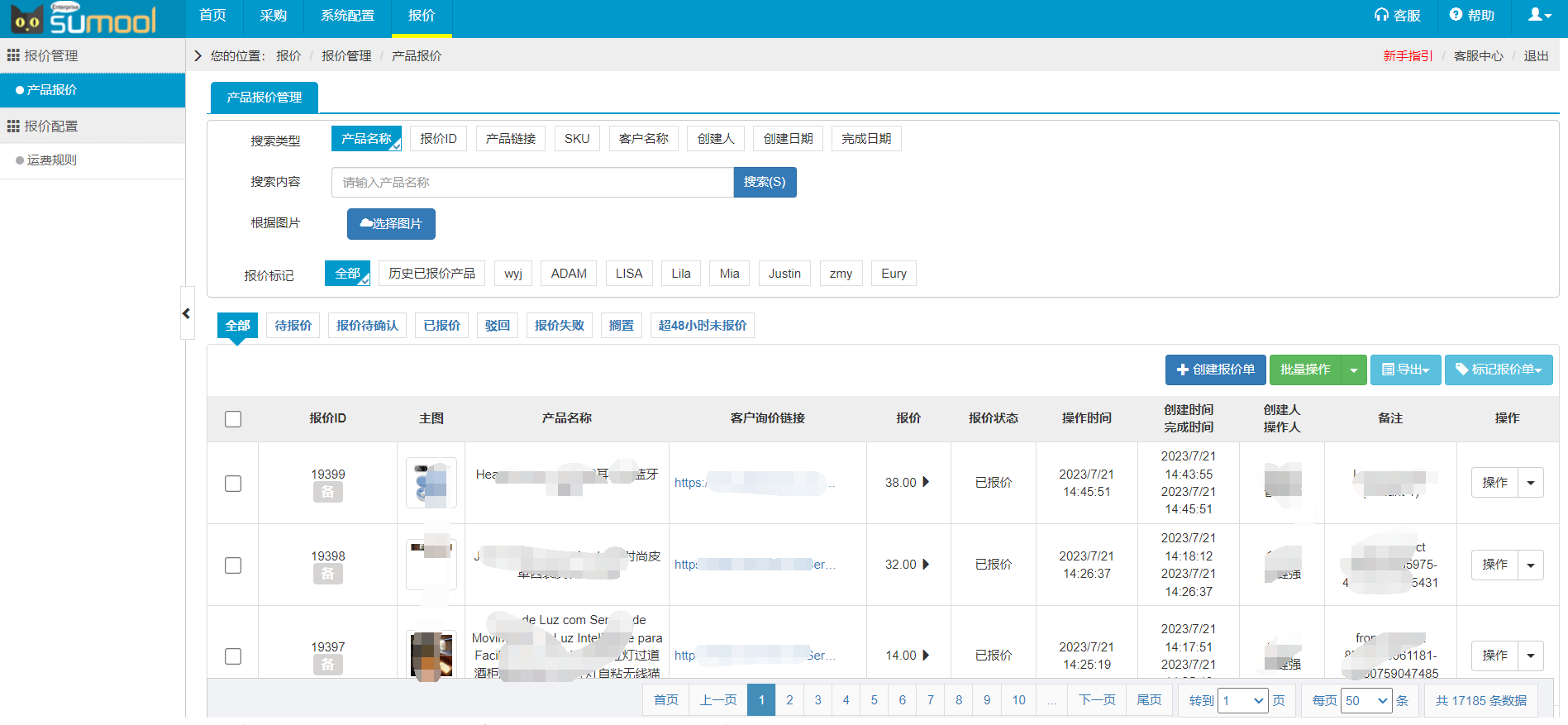1568x725 pixels.
Task: Open 操作 dropdown arrow for row 19399
Action: click(1531, 483)
